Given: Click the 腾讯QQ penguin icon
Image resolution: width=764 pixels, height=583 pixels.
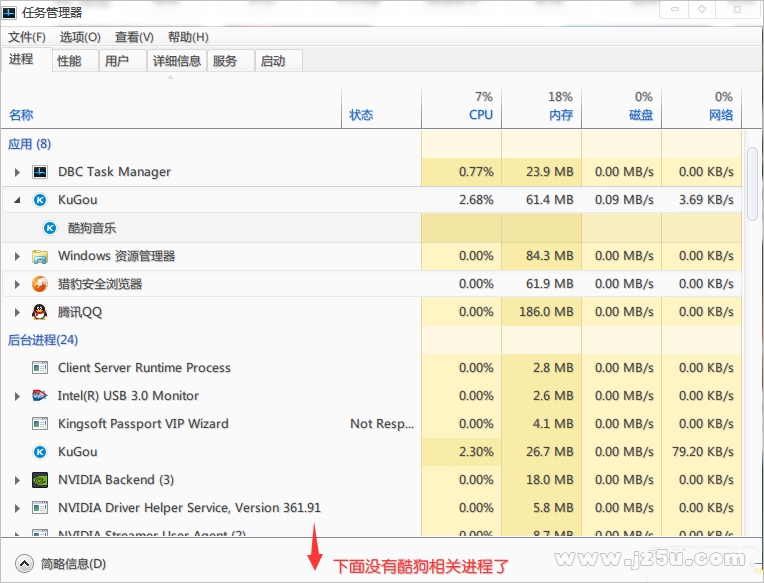Looking at the screenshot, I should (40, 312).
